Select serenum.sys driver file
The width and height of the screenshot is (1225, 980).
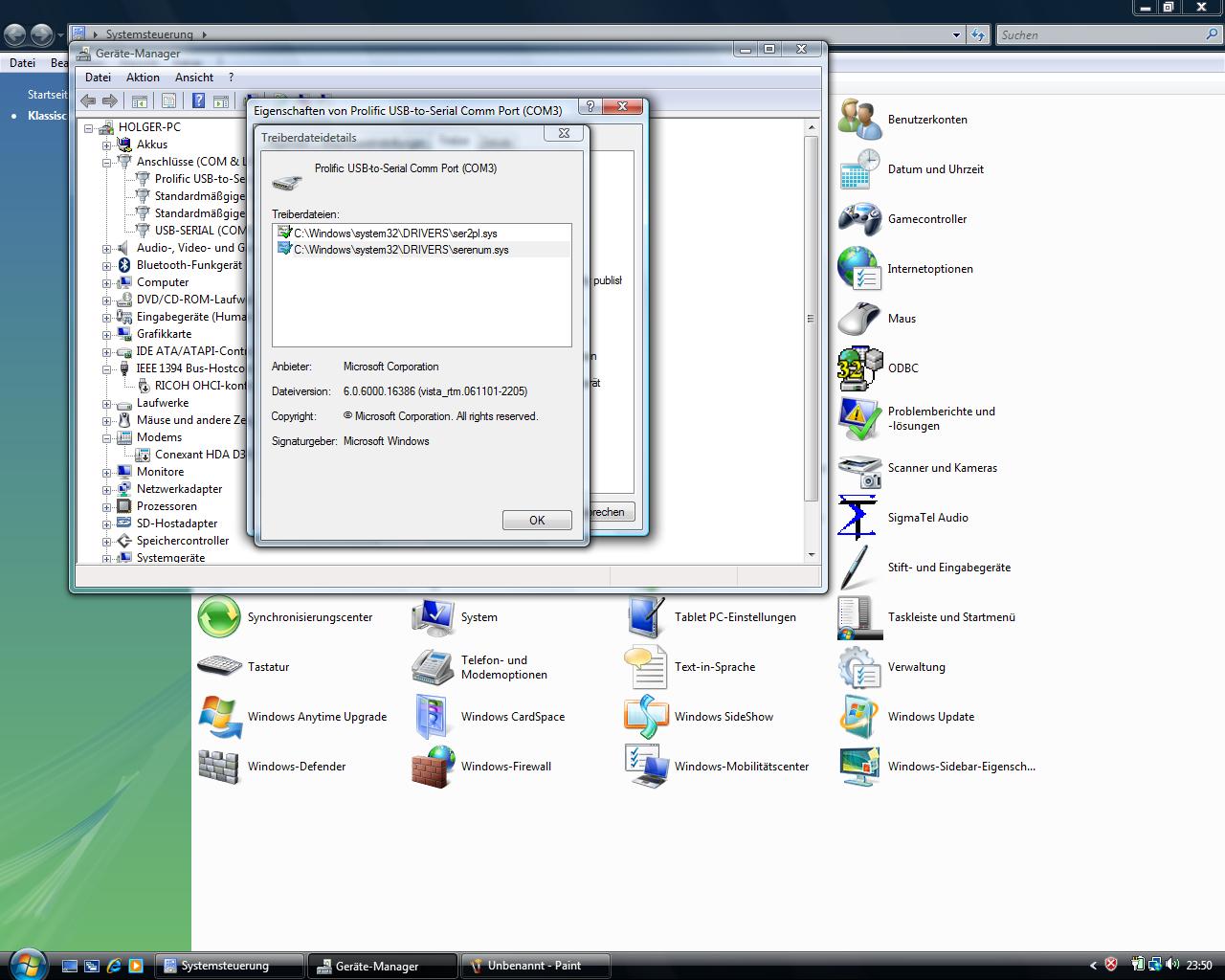click(393, 249)
